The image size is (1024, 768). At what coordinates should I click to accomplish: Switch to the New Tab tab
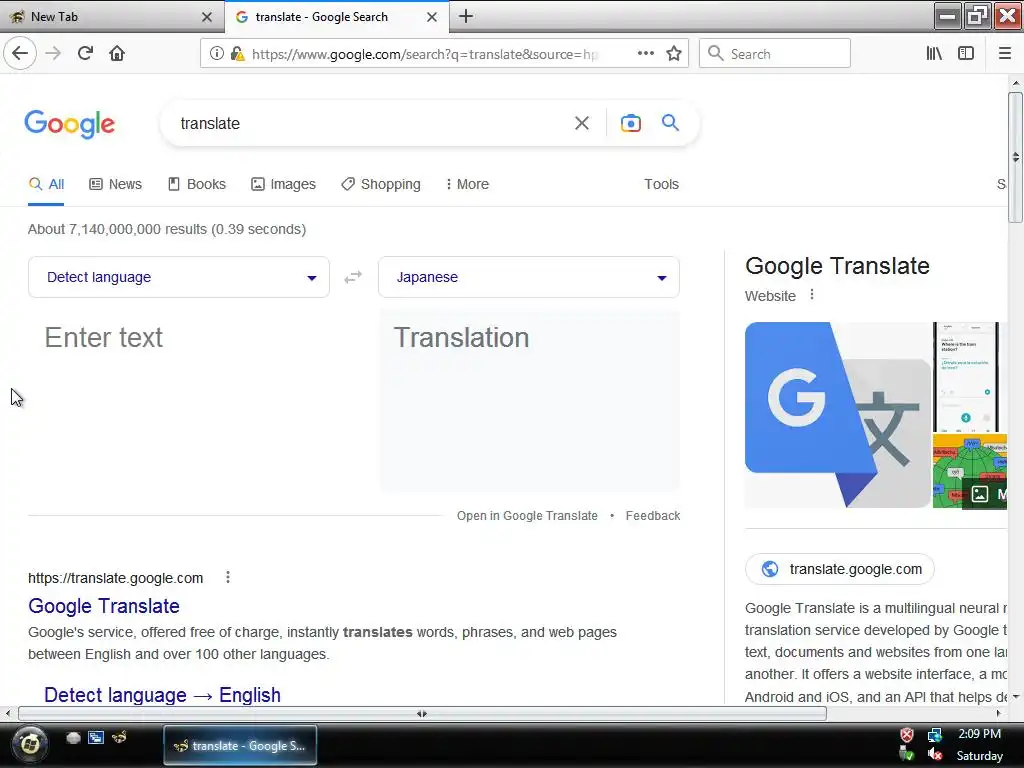(111, 17)
